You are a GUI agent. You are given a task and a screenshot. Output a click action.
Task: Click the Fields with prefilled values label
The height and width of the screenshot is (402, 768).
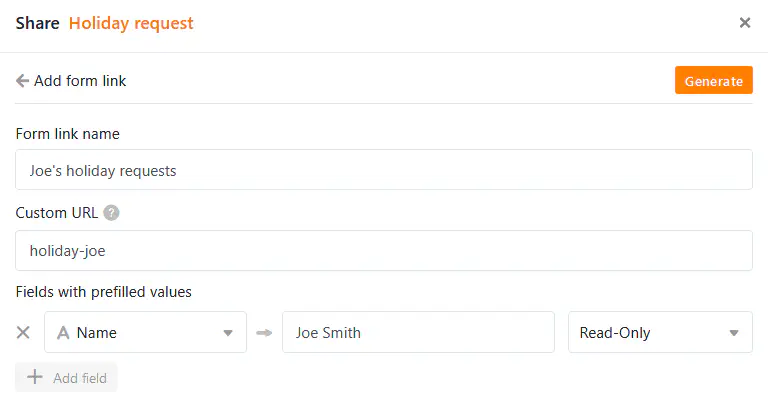coord(103,292)
